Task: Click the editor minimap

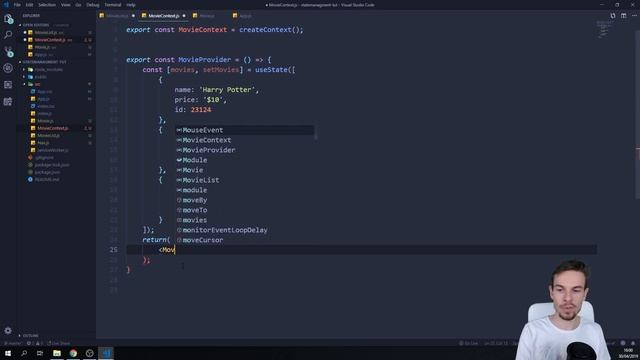Action: (605, 29)
